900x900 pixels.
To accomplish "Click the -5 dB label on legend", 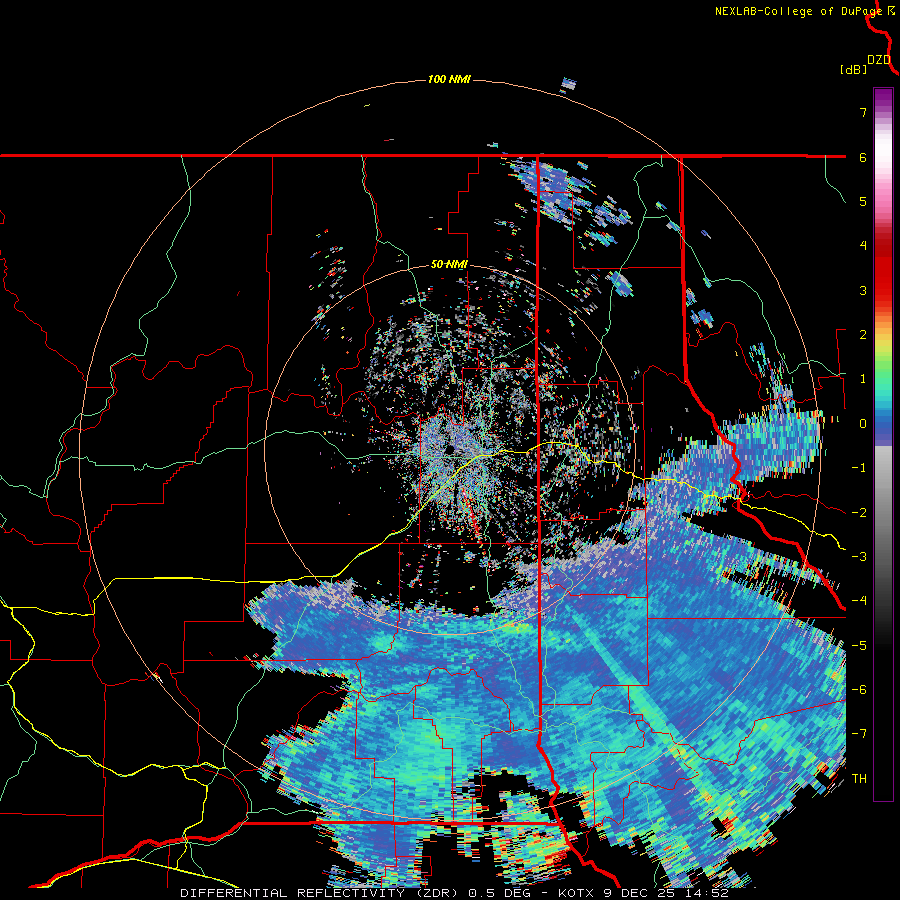I will tap(859, 646).
